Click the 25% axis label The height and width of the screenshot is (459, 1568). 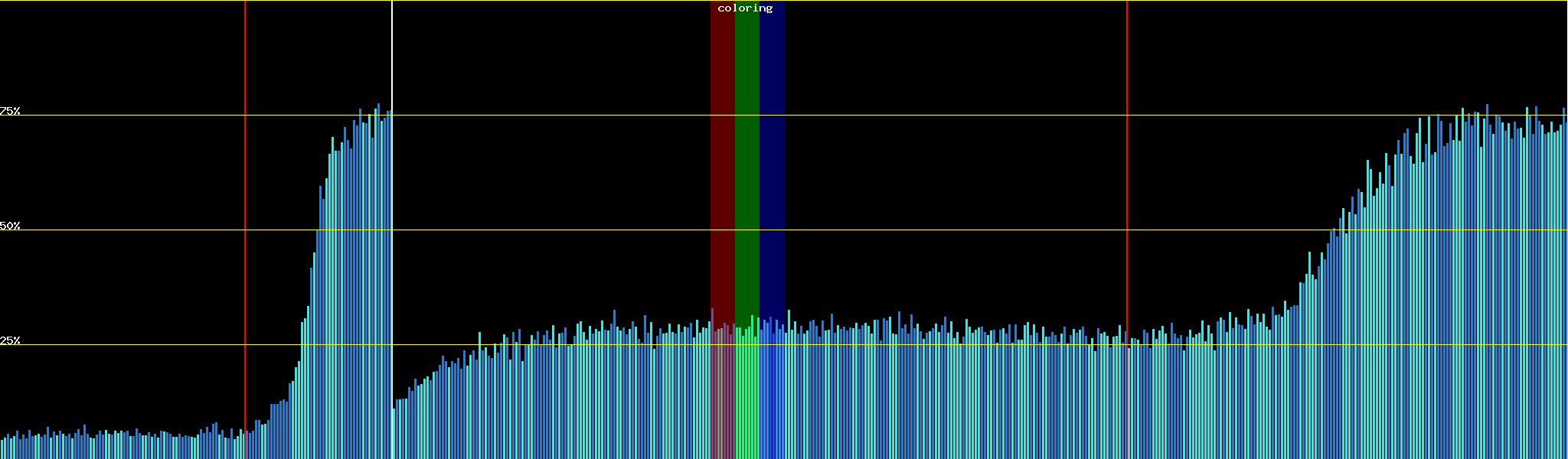[10, 340]
